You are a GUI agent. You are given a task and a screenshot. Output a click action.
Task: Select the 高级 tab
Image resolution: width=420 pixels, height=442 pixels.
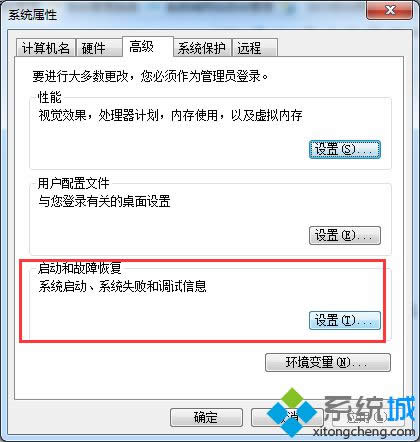pos(147,47)
